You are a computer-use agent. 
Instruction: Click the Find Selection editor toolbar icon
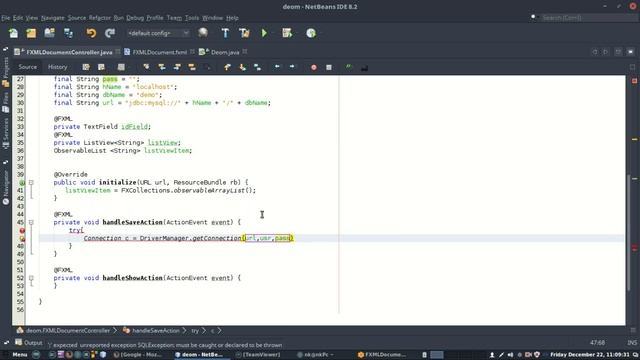[146, 67]
